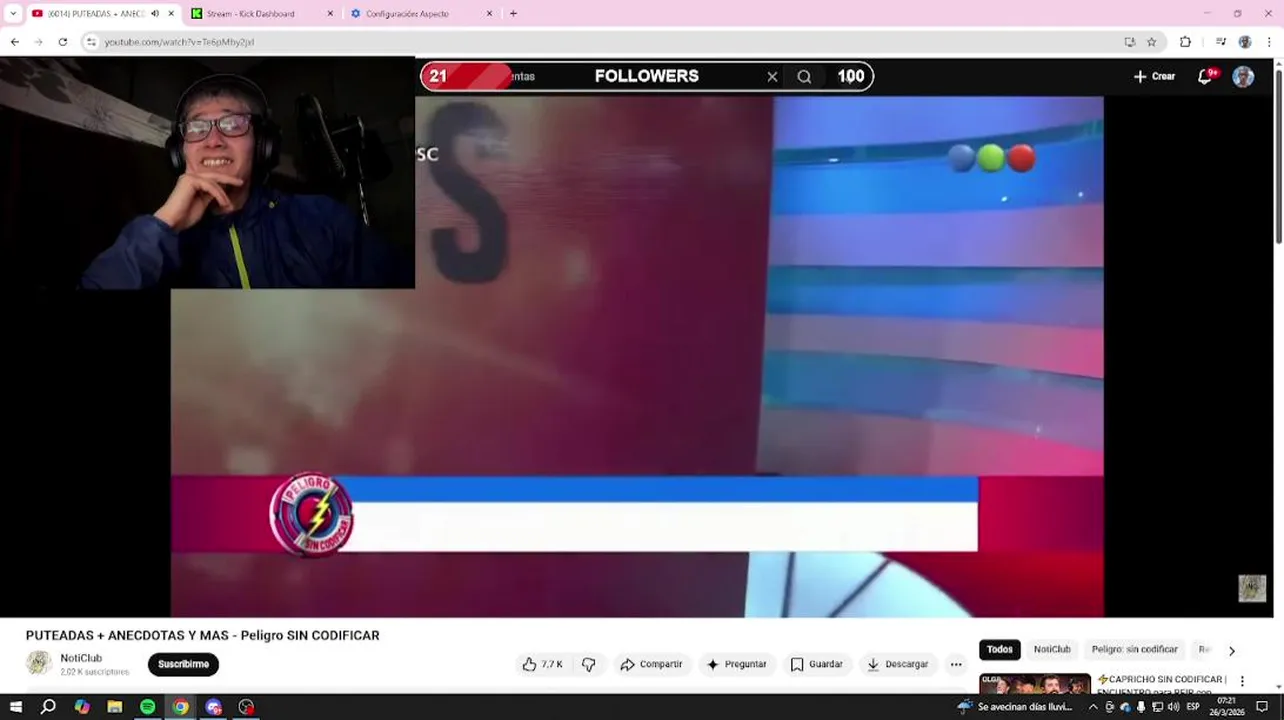Select the NotiClub filter chip
The width and height of the screenshot is (1284, 720).
[x=1052, y=649]
